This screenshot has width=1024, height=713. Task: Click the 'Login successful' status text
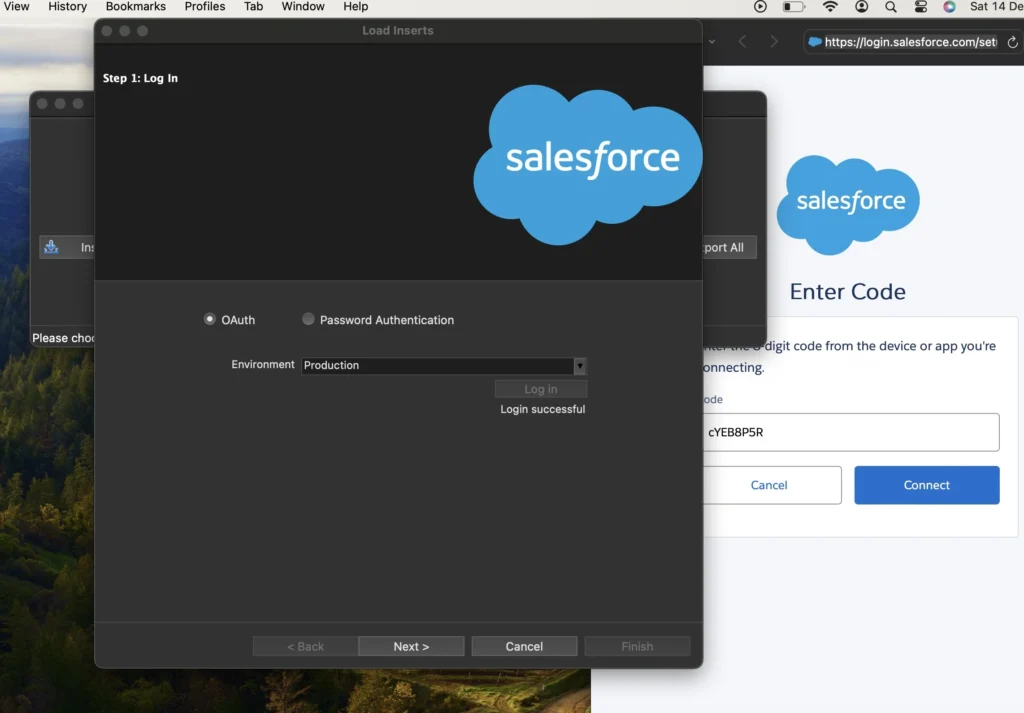click(543, 409)
